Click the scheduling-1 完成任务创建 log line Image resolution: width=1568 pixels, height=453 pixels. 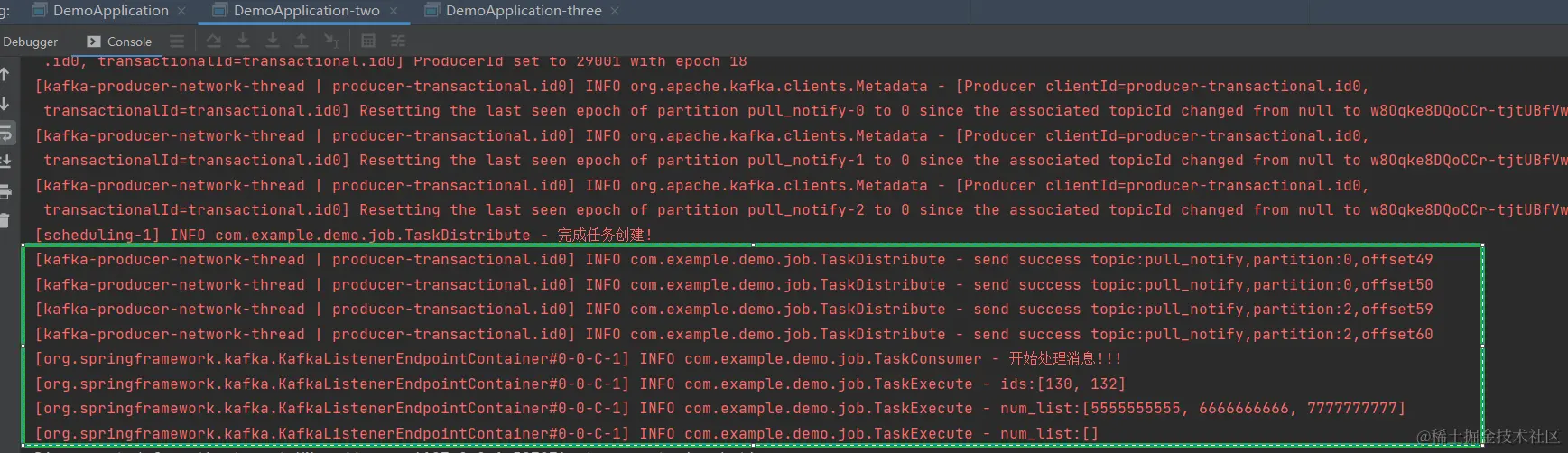(343, 235)
